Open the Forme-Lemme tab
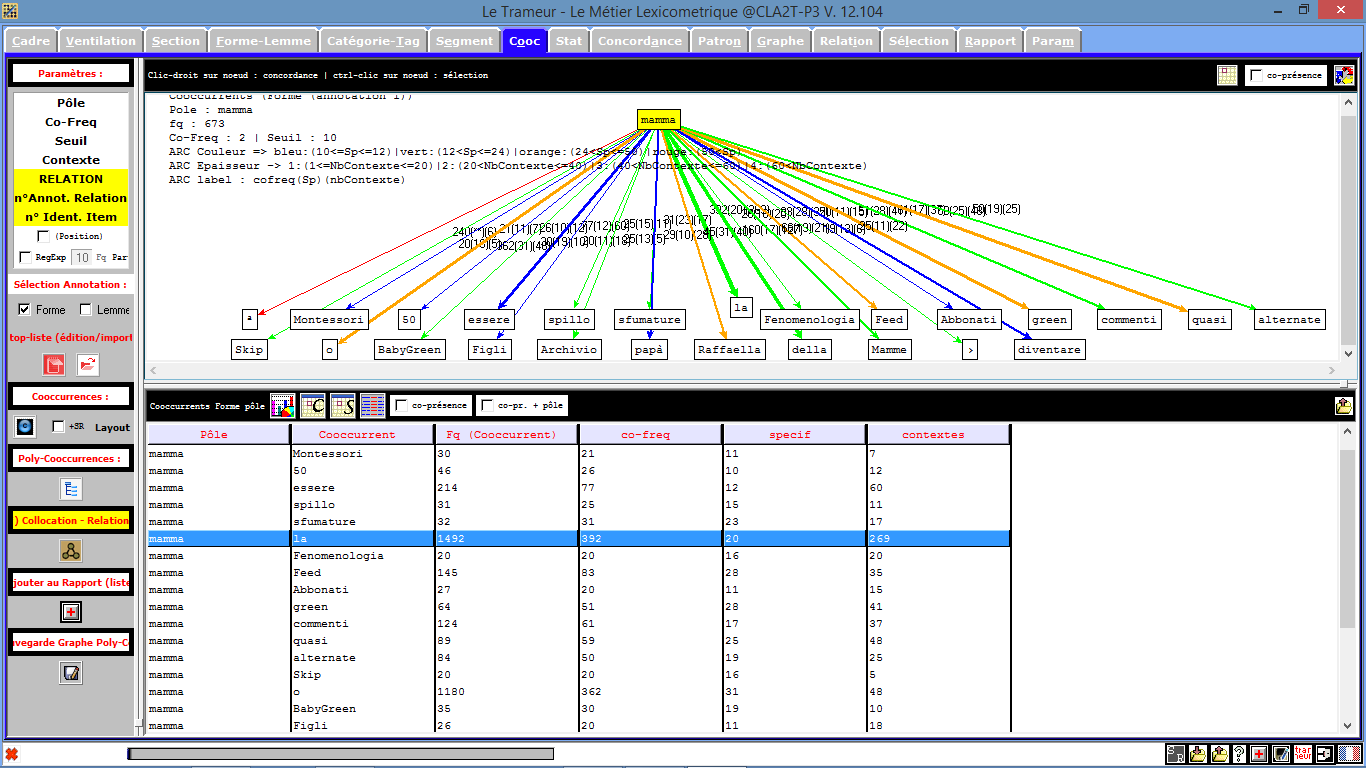Screen dimensions: 1366x768 click(263, 41)
